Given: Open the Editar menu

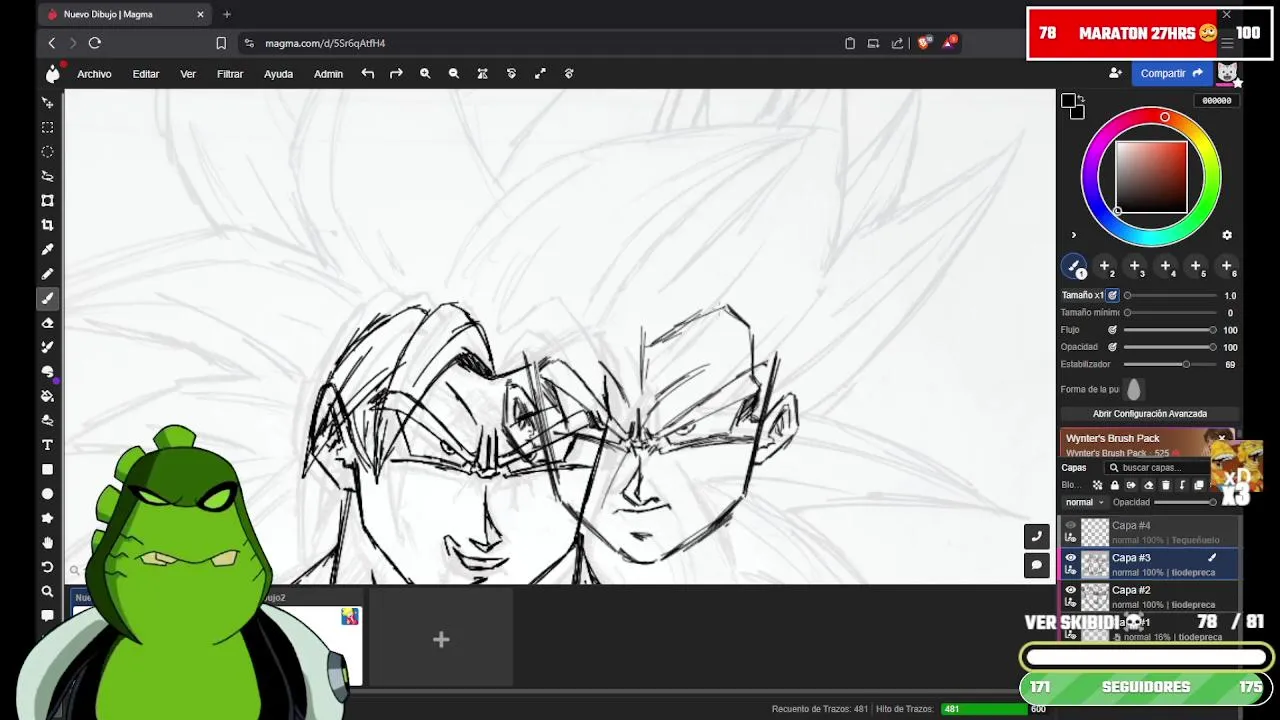Looking at the screenshot, I should pyautogui.click(x=146, y=74).
